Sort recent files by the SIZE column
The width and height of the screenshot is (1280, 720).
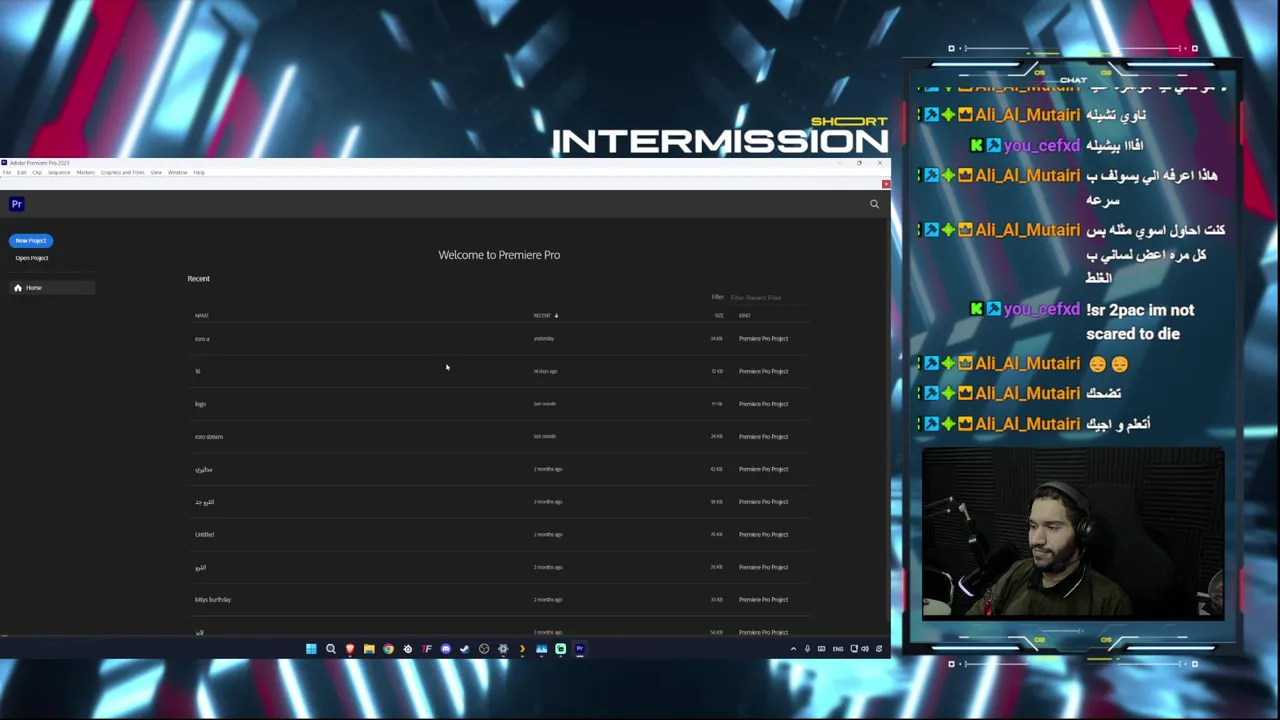(718, 316)
